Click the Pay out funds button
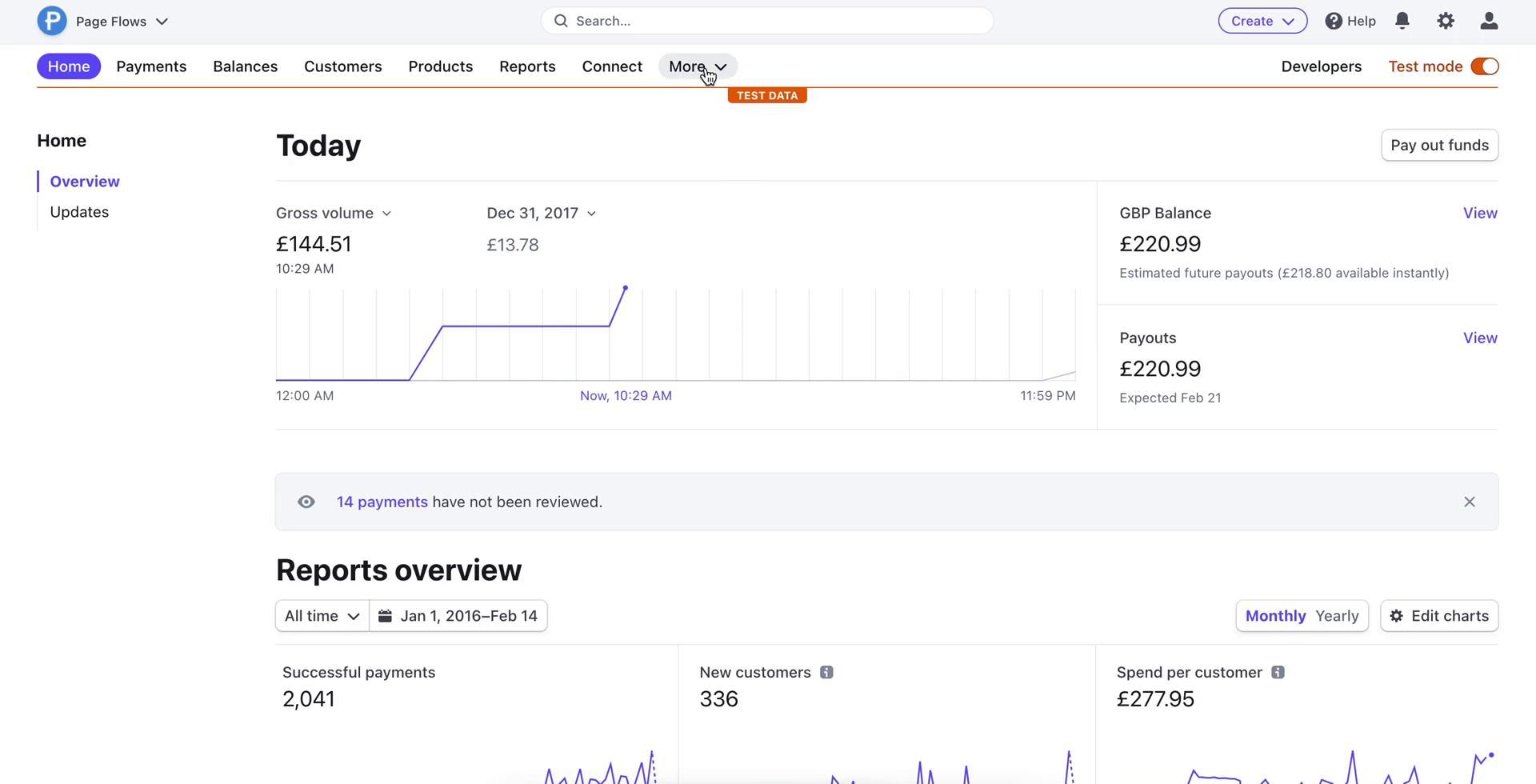 [1438, 146]
